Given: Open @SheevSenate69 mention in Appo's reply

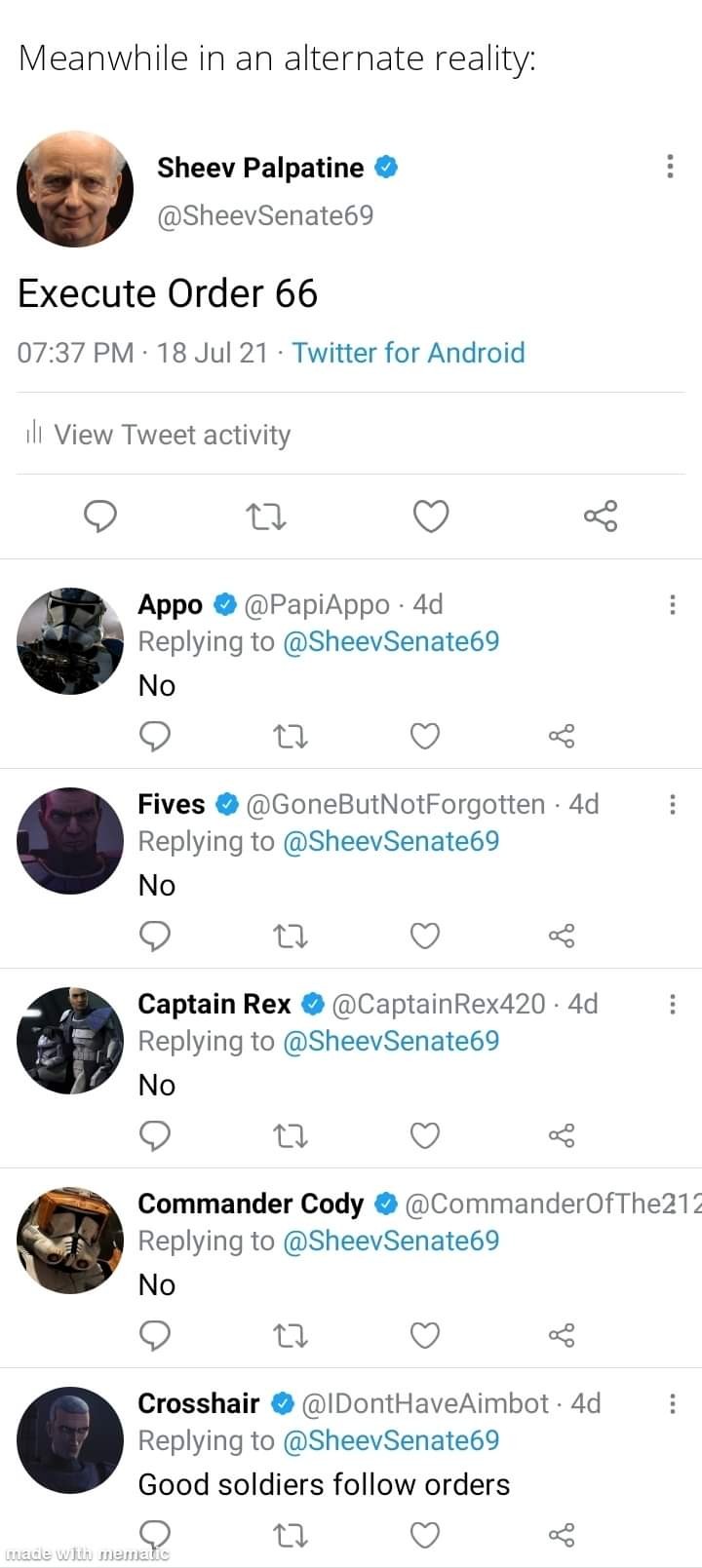Looking at the screenshot, I should point(391,642).
